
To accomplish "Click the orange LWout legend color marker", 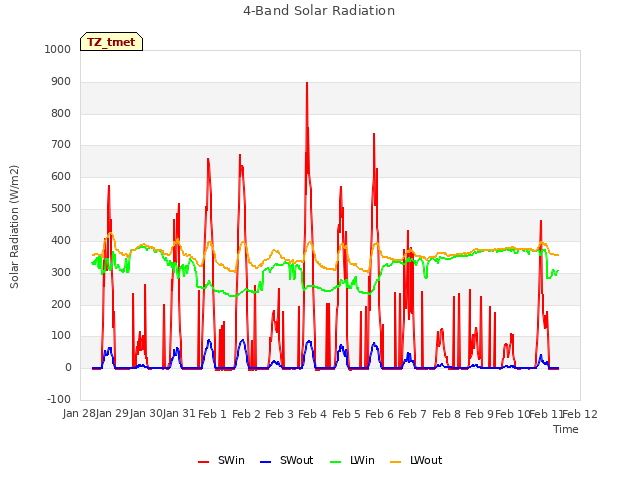I will pos(396,462).
